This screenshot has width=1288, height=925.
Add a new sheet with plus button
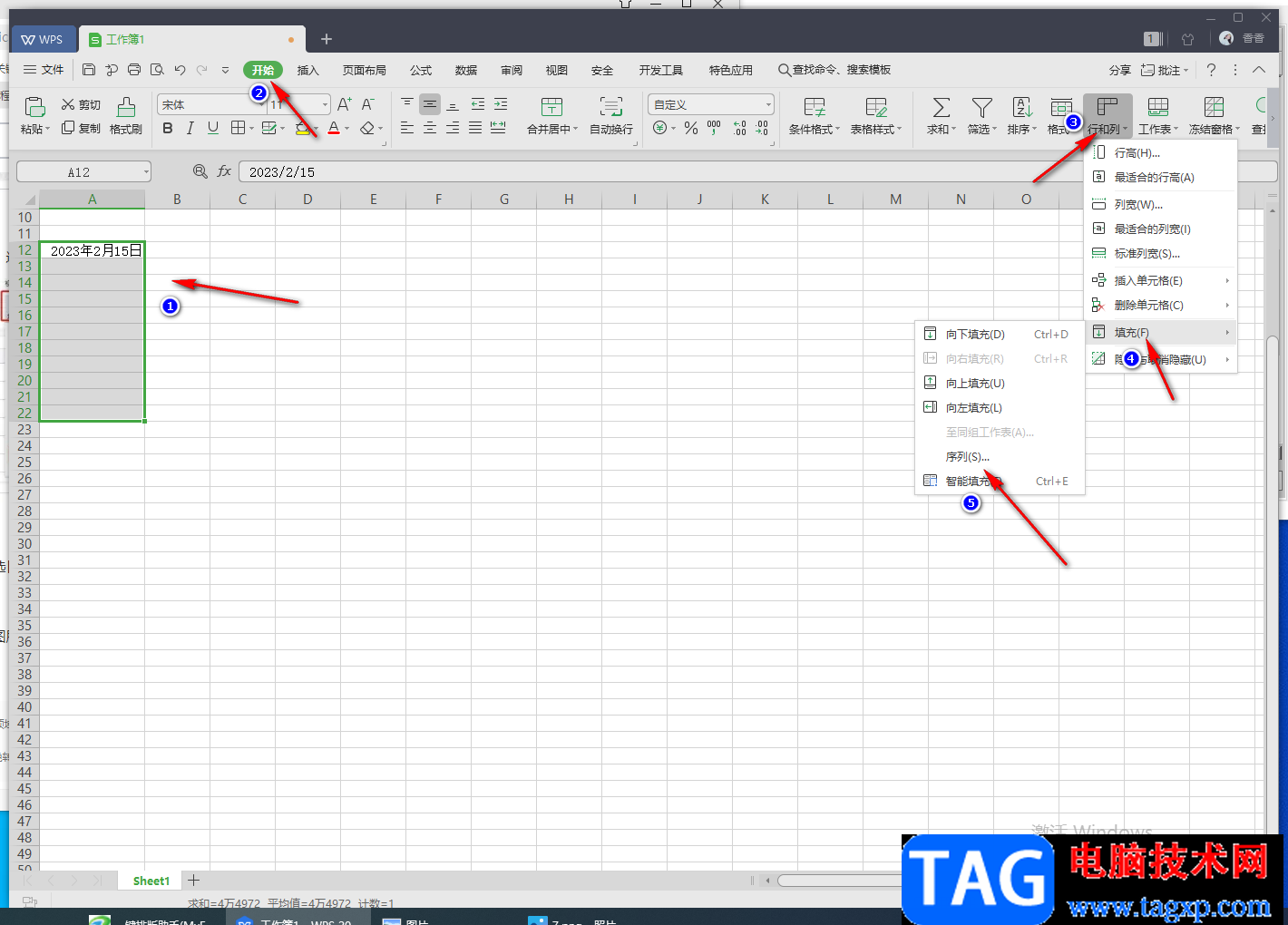(x=193, y=880)
